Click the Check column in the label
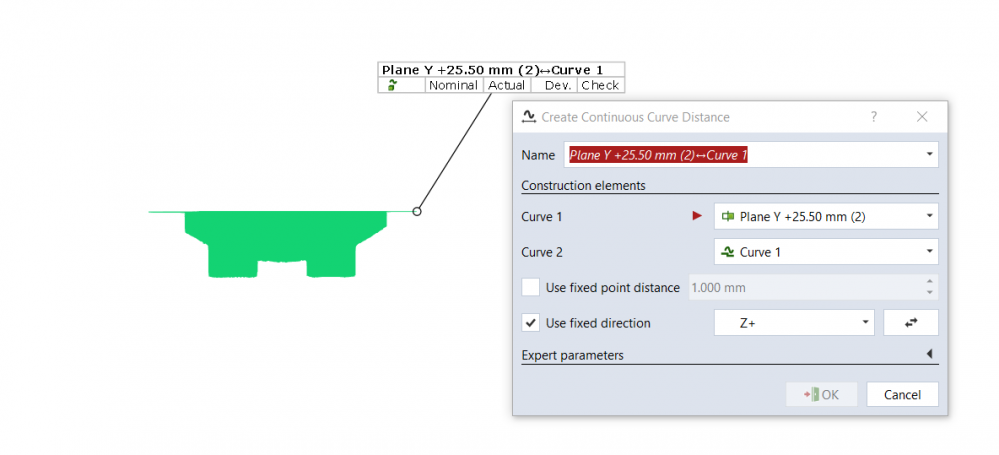999x455 pixels. [600, 85]
